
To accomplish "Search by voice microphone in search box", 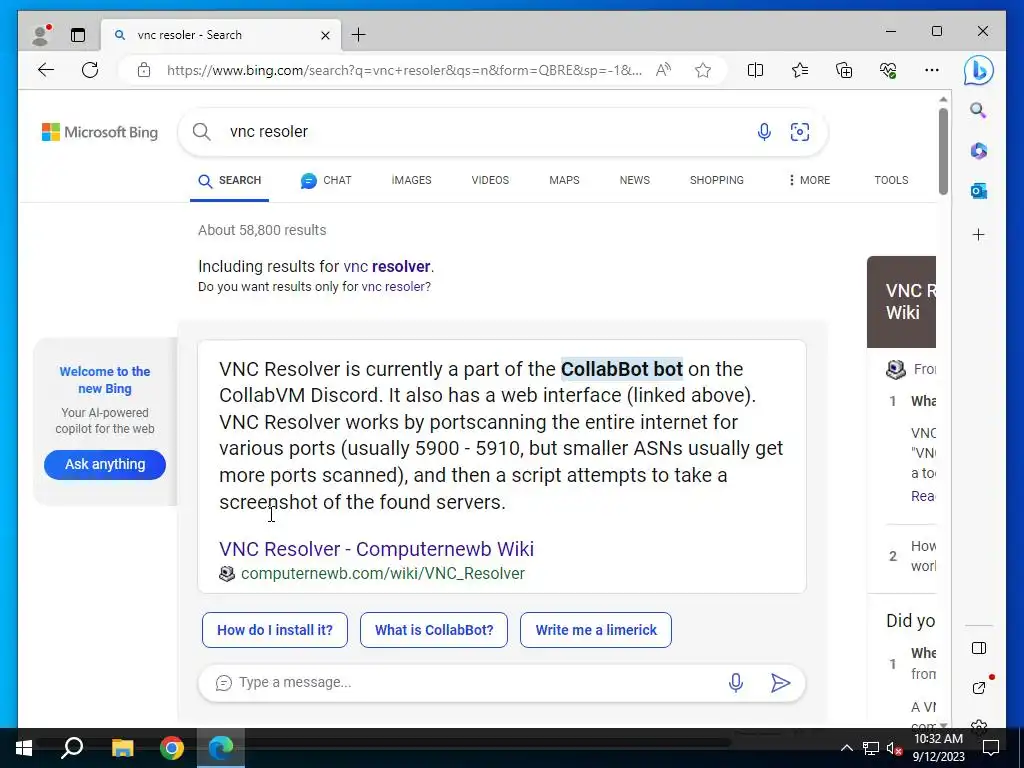I will click(763, 132).
